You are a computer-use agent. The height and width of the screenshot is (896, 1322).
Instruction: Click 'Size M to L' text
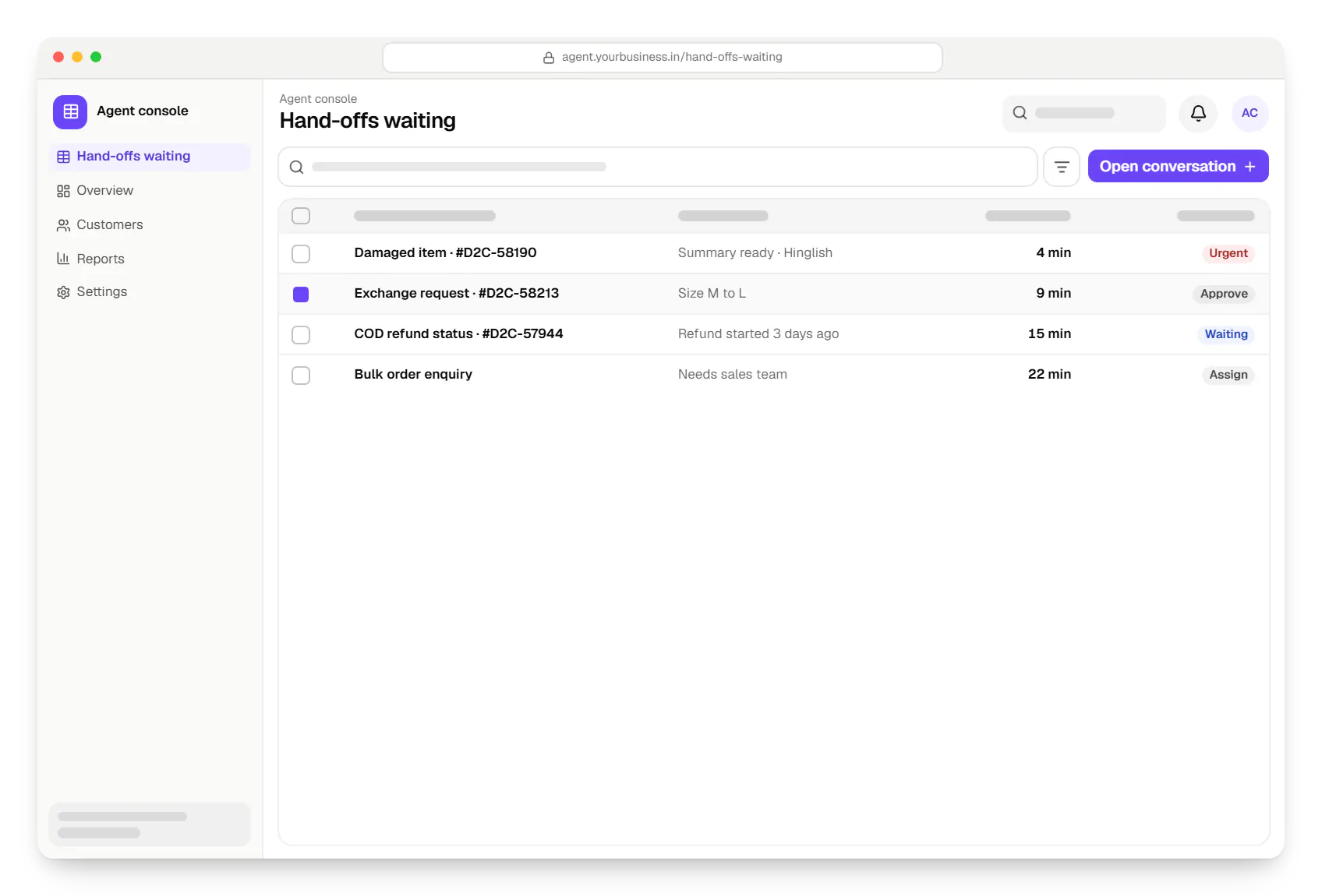(x=712, y=293)
